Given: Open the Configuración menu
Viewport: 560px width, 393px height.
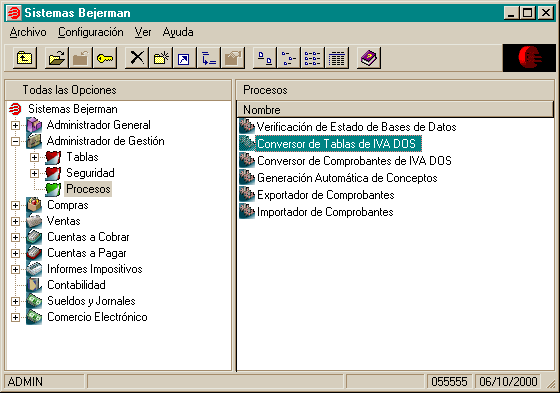Looking at the screenshot, I should tap(91, 32).
